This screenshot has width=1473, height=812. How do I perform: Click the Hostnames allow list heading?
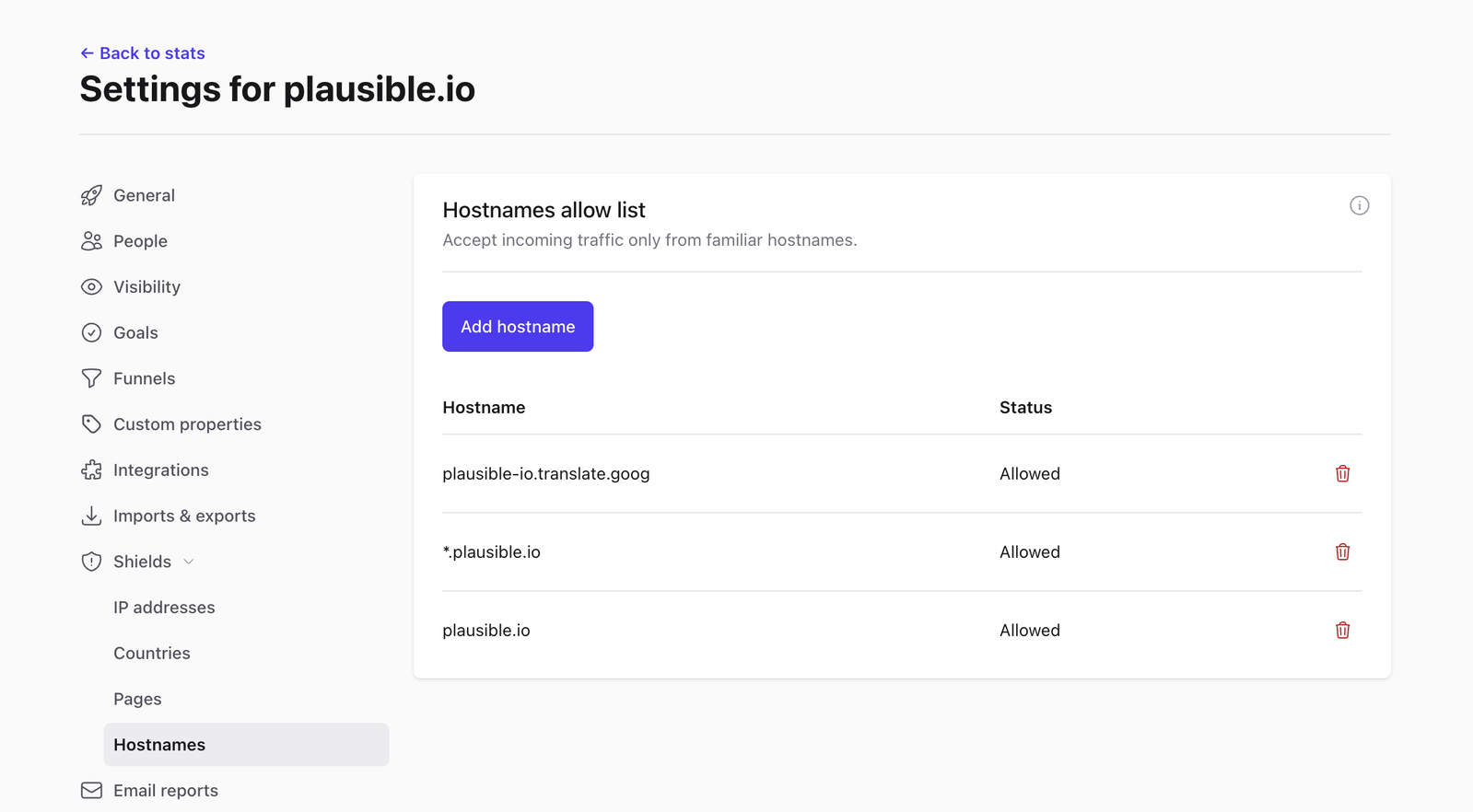[x=544, y=210]
